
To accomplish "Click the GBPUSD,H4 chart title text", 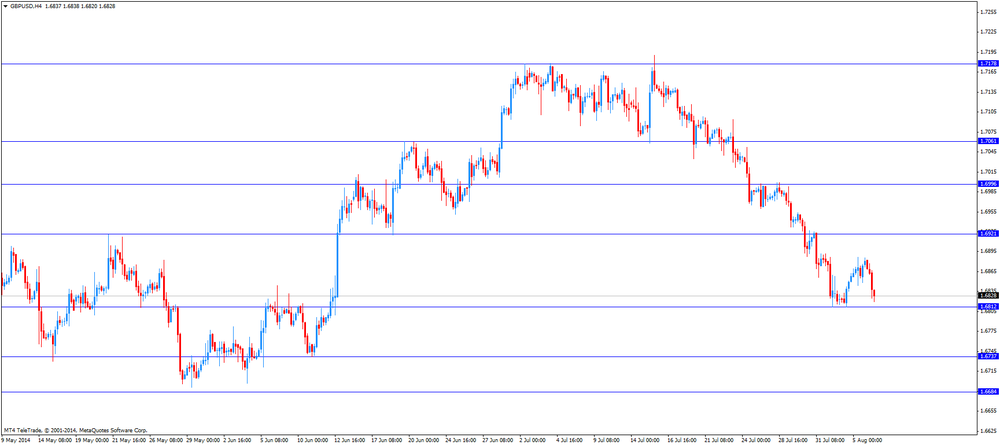I will pos(26,5).
